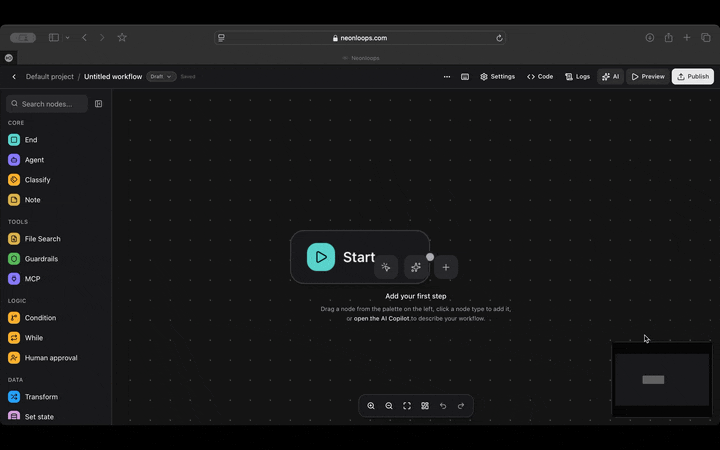The image size is (720, 450).
Task: Zoom out on the canvas
Action: 389,406
